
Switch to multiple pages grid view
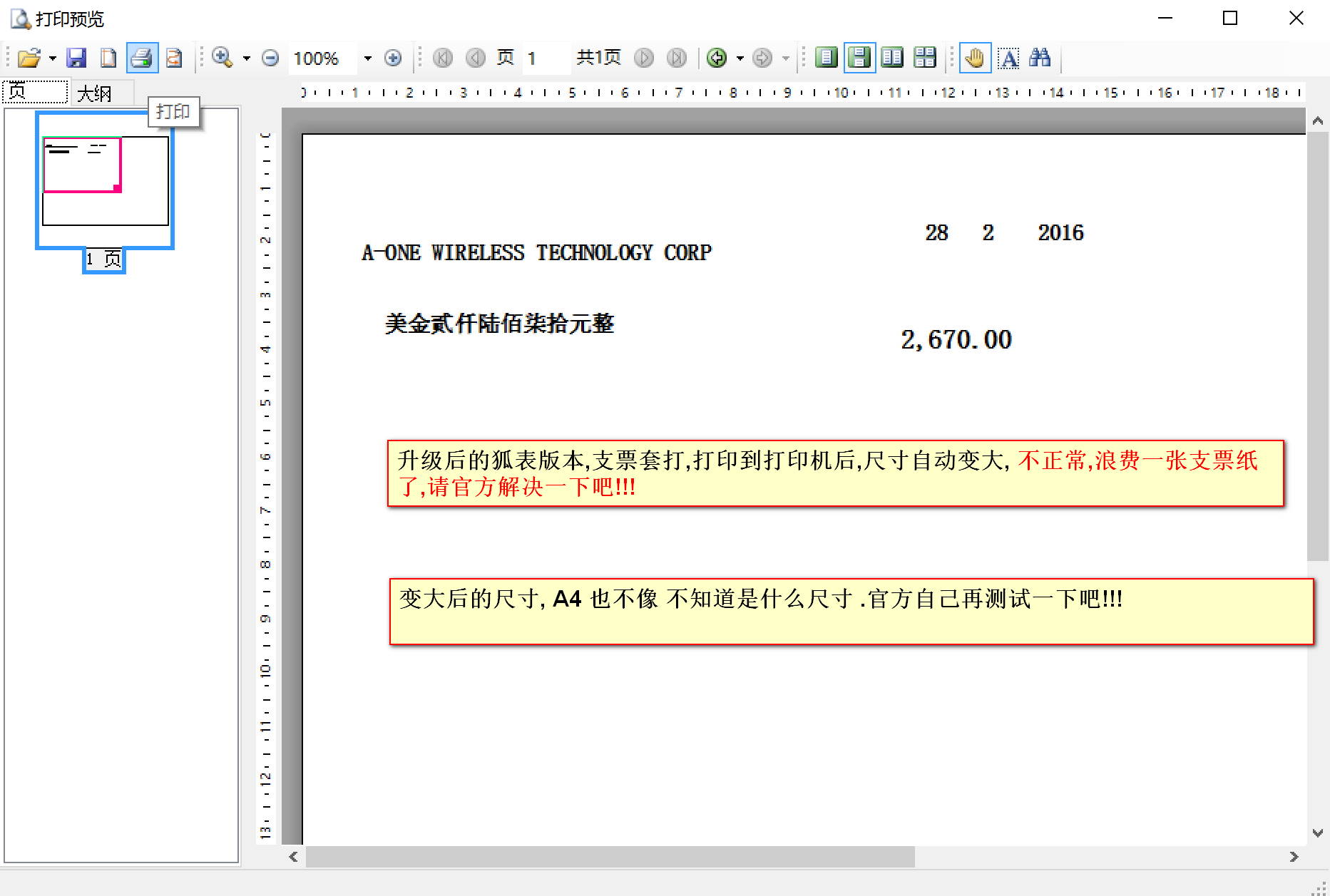pos(925,58)
